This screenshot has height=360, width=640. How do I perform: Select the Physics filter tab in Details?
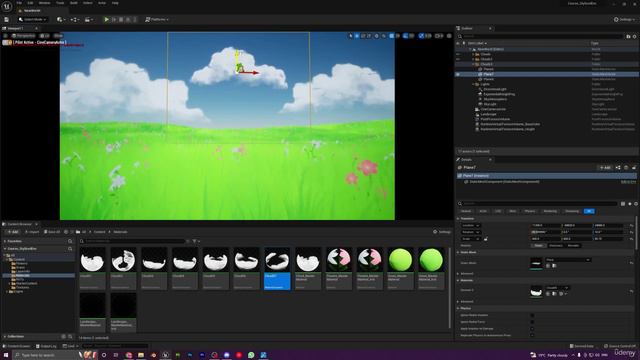[x=530, y=211]
